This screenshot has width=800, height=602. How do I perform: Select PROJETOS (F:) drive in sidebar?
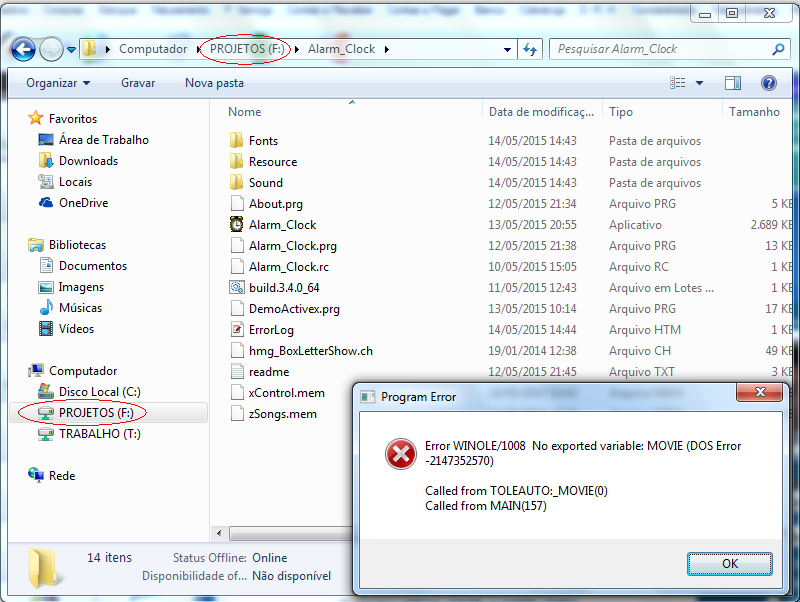point(96,413)
